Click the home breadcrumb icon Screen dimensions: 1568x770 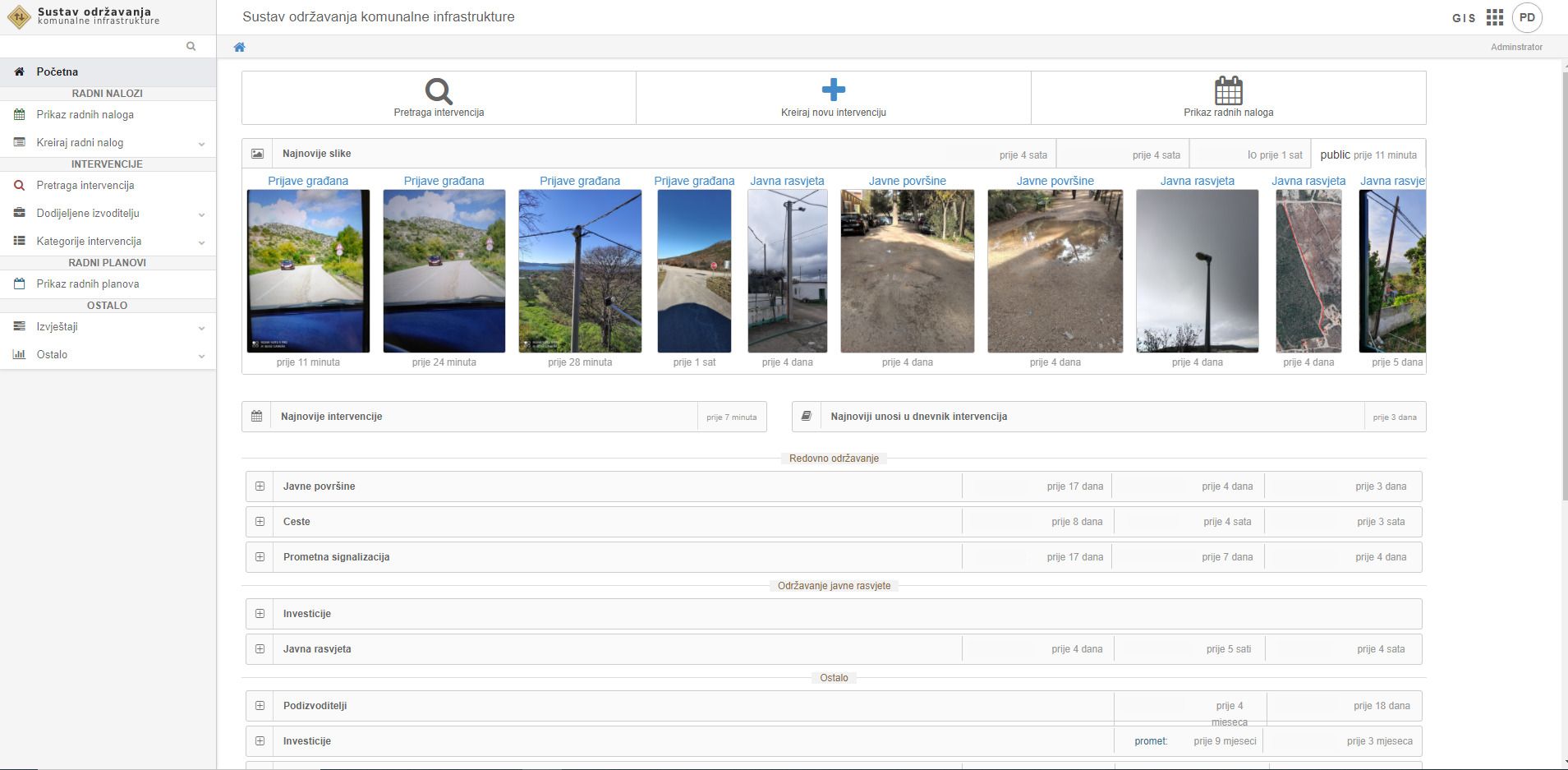pos(240,47)
